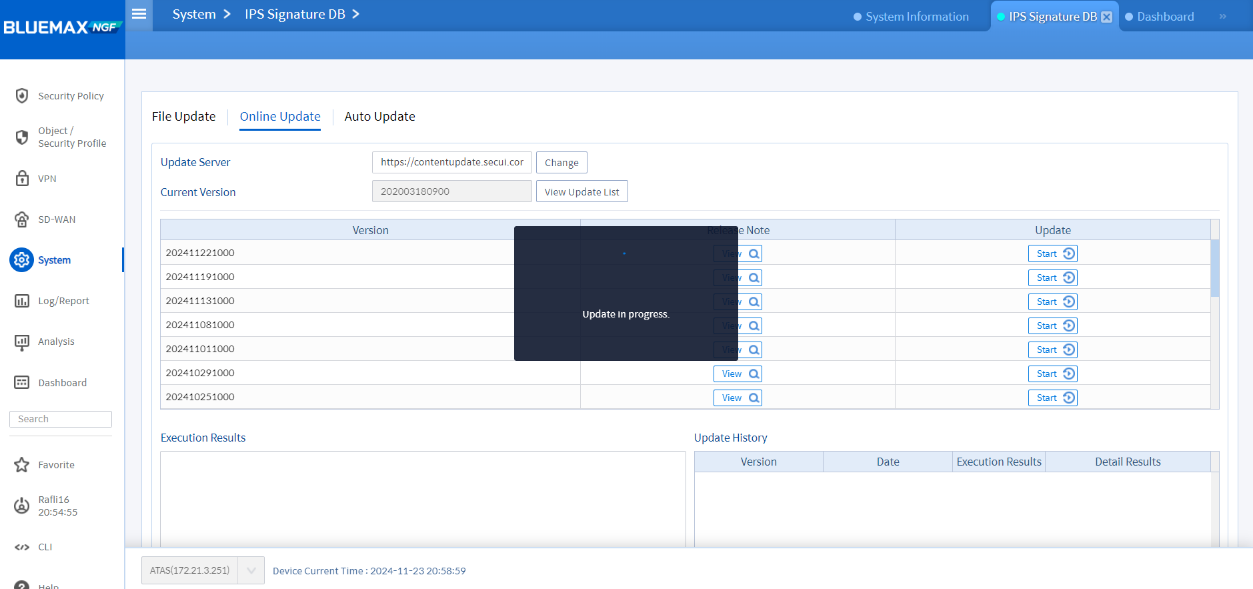Click Version column header in Update History
Viewport: 1253px width, 589px height.
pyautogui.click(x=759, y=462)
